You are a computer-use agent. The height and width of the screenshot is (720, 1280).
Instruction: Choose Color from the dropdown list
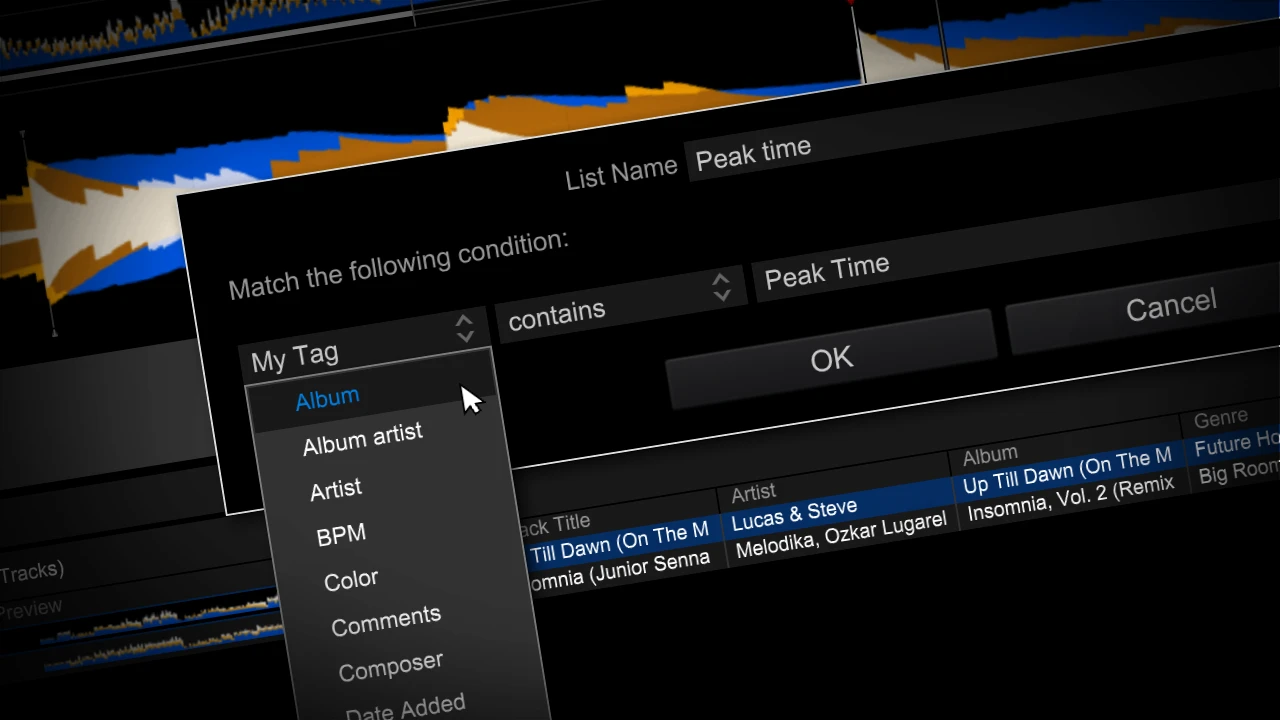point(351,581)
